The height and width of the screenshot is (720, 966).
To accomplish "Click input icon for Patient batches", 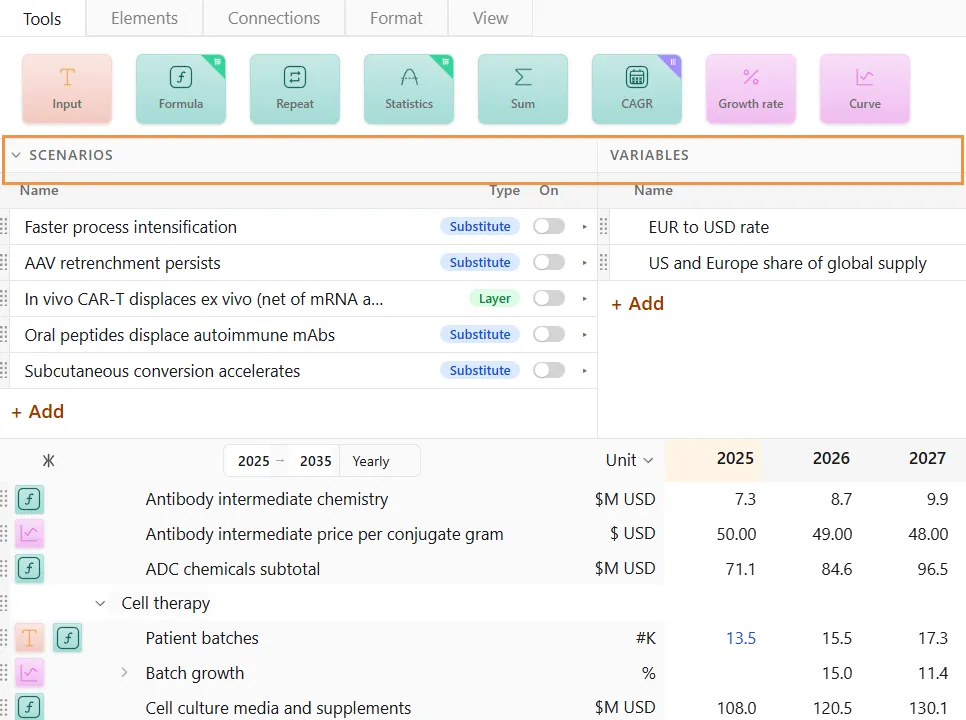I will point(29,638).
